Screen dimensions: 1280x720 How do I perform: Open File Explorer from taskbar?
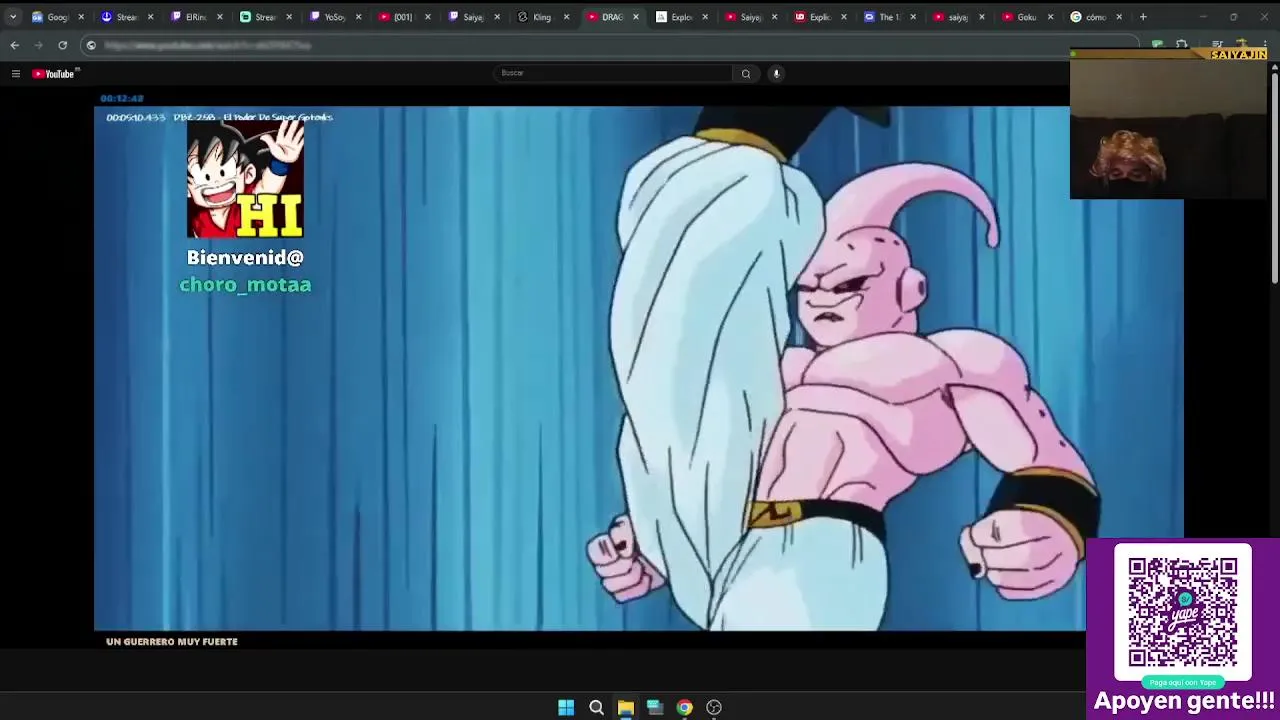pos(625,707)
